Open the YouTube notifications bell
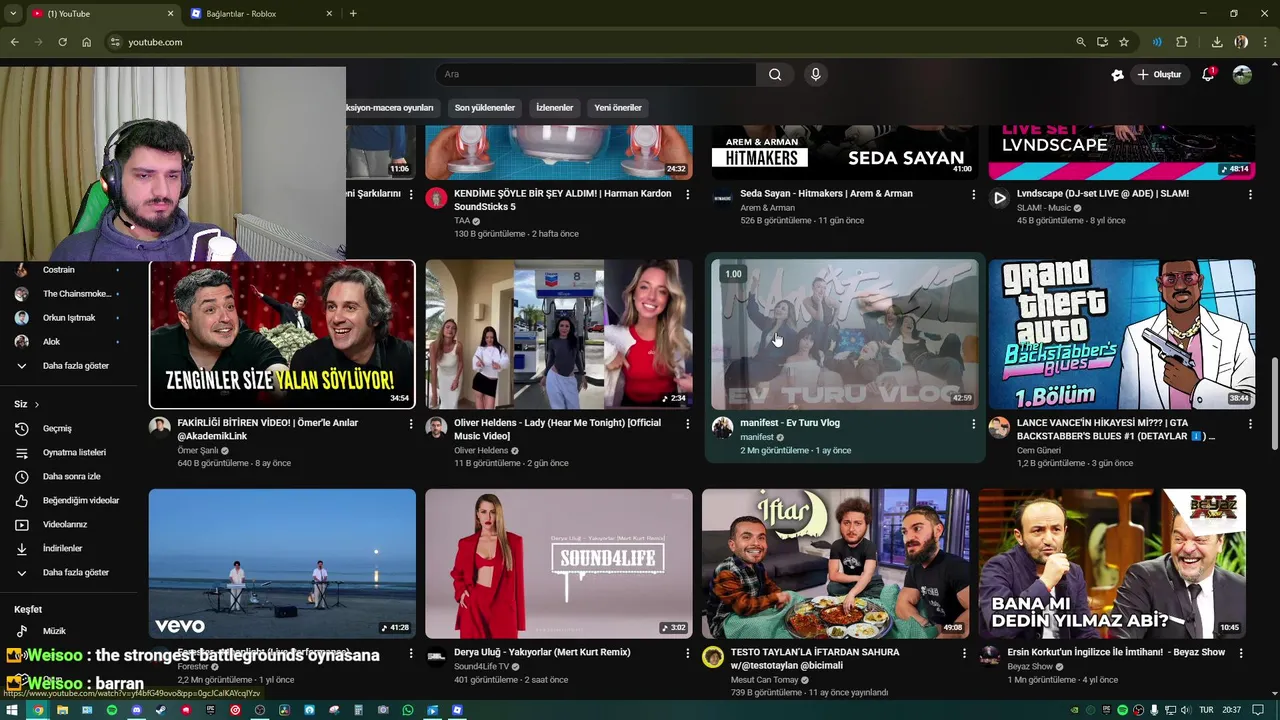 point(1208,74)
